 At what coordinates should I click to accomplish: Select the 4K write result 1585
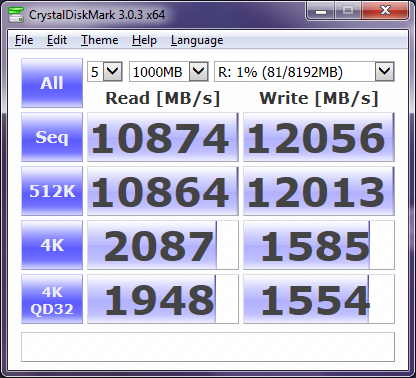[x=319, y=245]
